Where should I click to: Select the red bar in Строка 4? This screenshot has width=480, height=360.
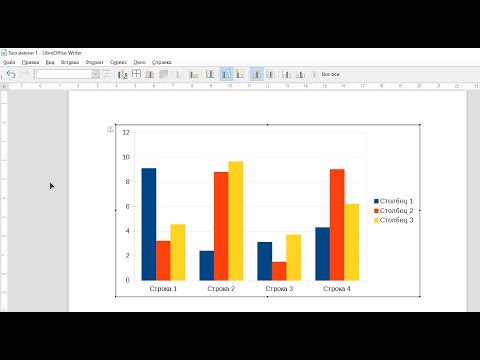[337, 225]
